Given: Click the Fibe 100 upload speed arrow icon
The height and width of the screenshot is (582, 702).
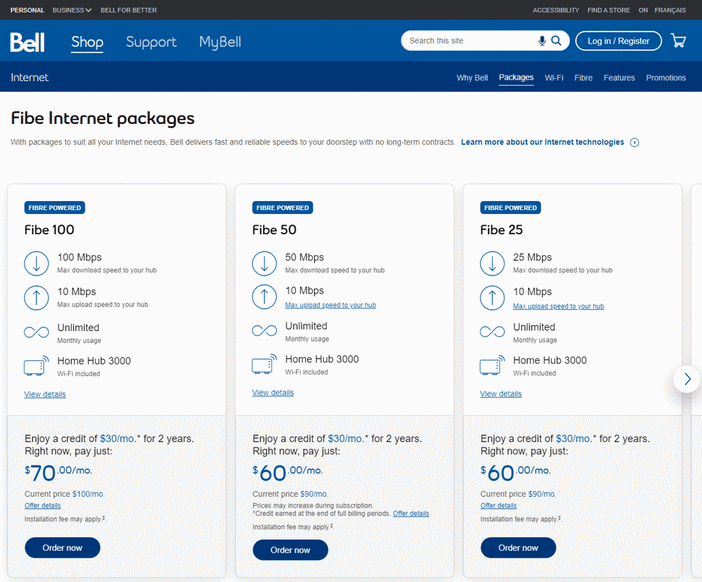Looking at the screenshot, I should (x=36, y=298).
